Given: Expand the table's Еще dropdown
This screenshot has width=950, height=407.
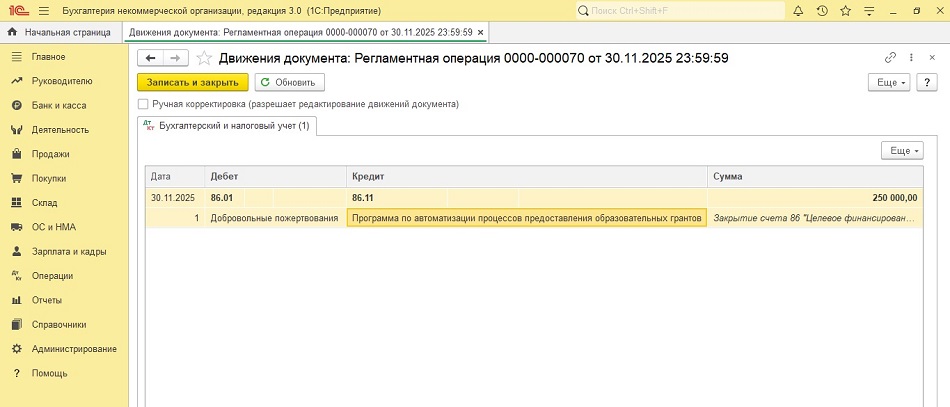Looking at the screenshot, I should [901, 150].
